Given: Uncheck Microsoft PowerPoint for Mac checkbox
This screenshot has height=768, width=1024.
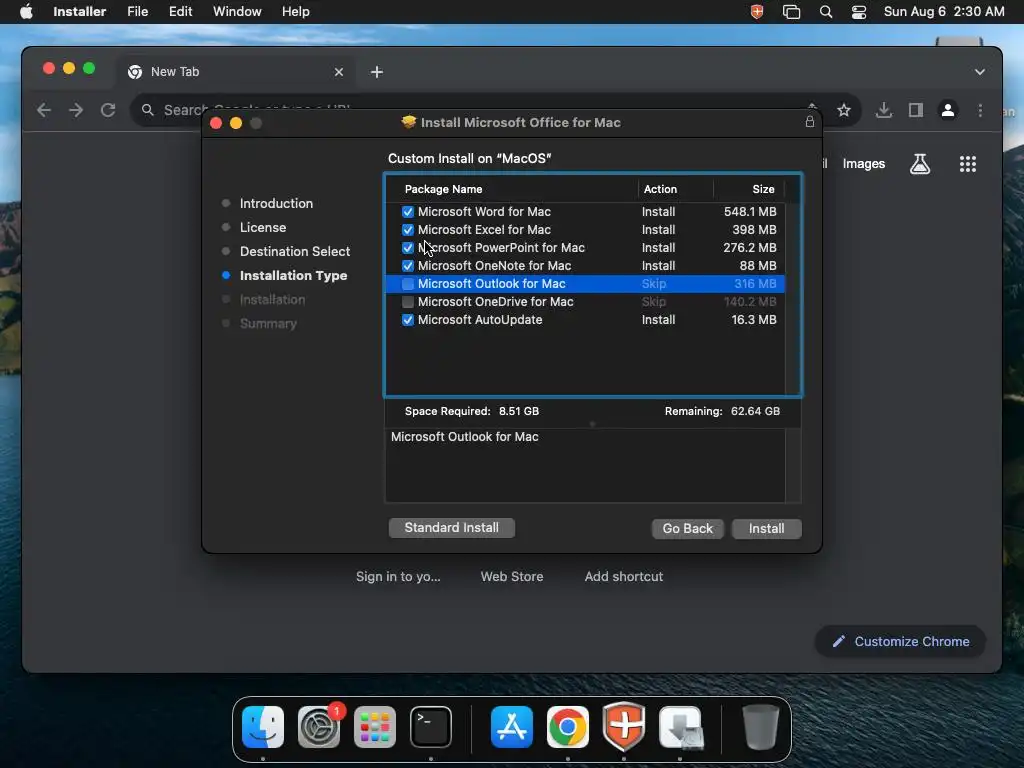Looking at the screenshot, I should pos(408,248).
